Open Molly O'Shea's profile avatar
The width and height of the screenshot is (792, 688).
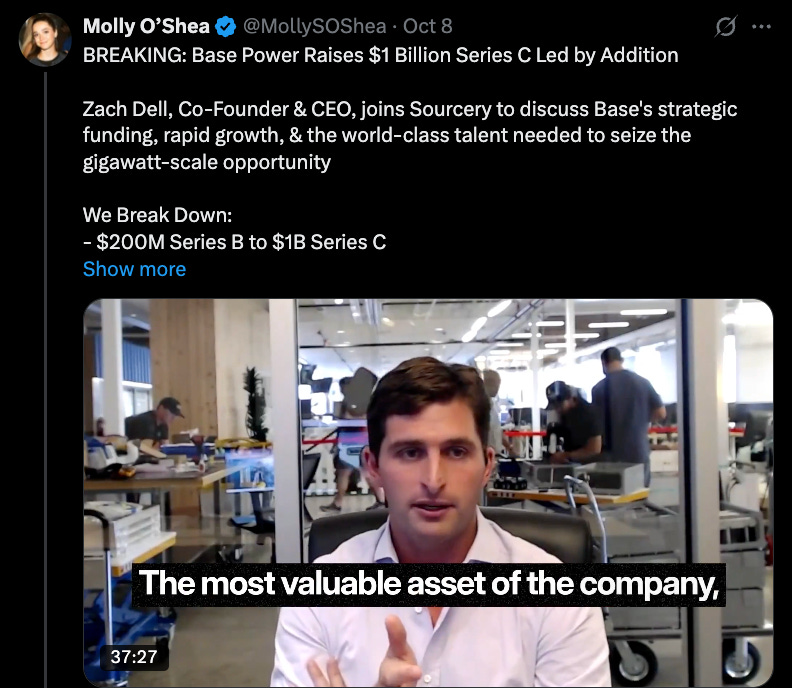point(44,39)
